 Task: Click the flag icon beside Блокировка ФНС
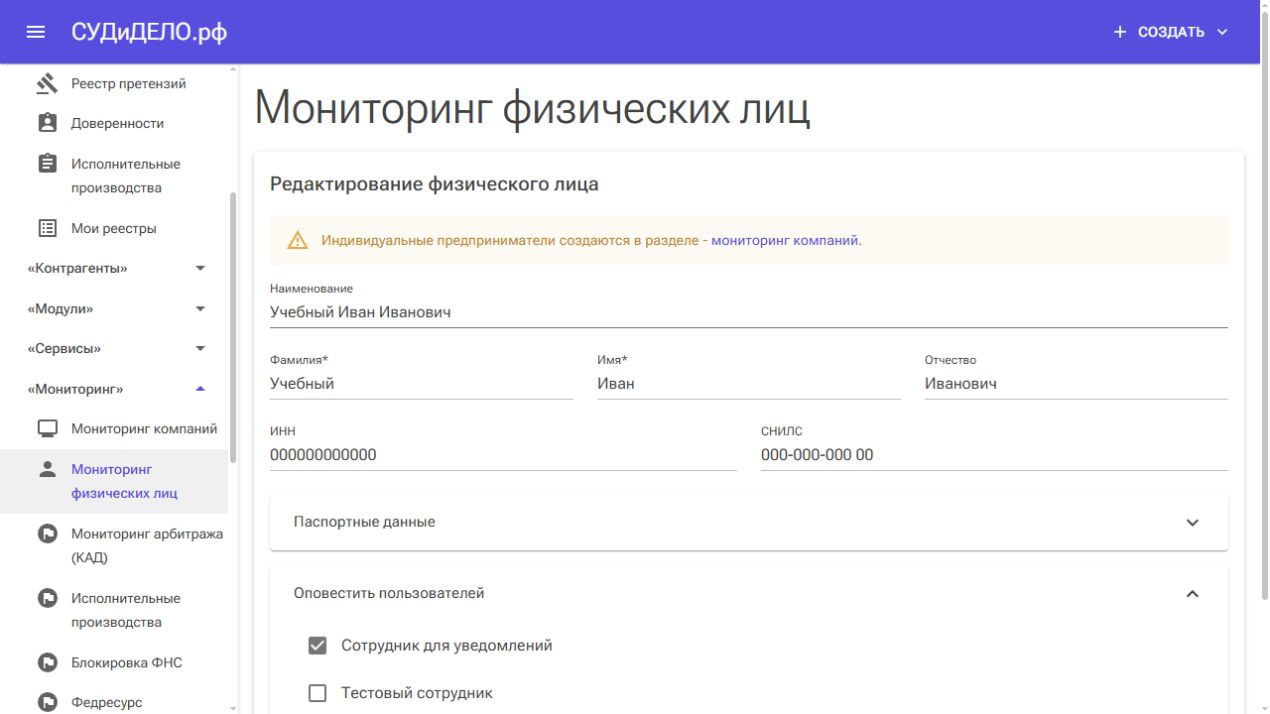click(47, 663)
